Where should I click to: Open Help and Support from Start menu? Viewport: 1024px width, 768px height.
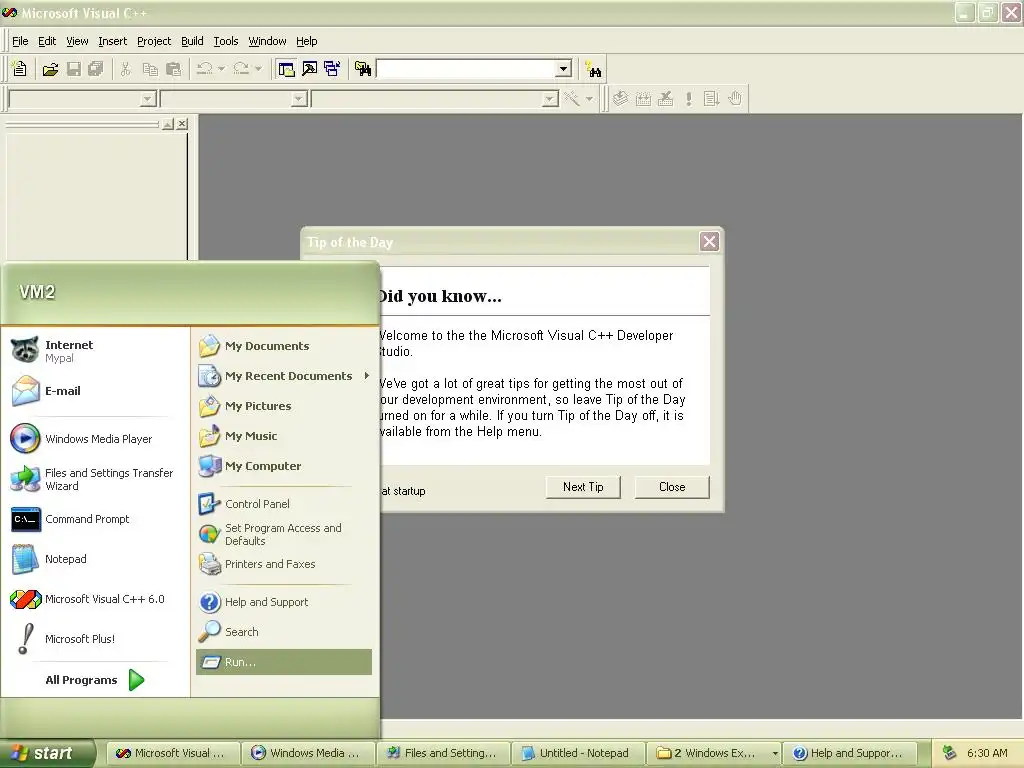pyautogui.click(x=283, y=601)
